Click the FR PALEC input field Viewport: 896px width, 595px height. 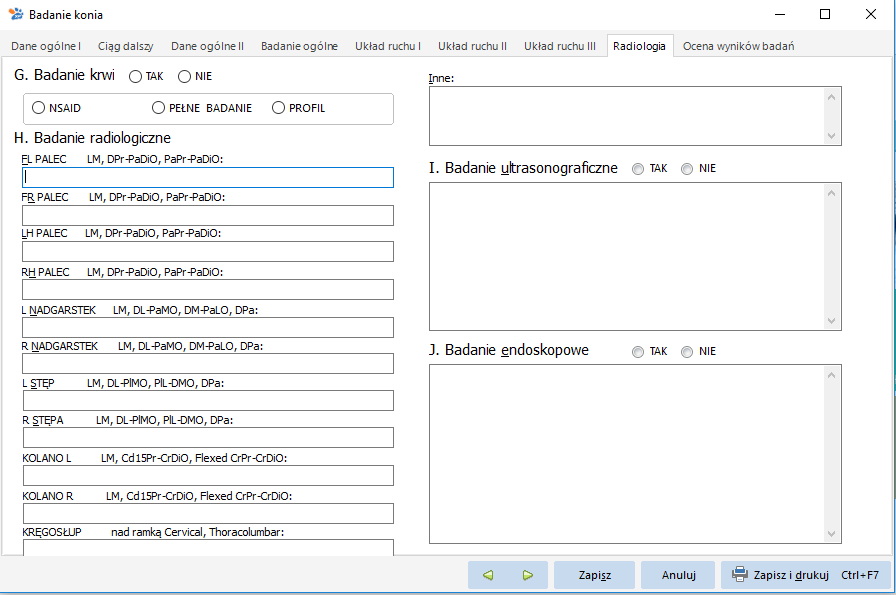click(x=208, y=215)
